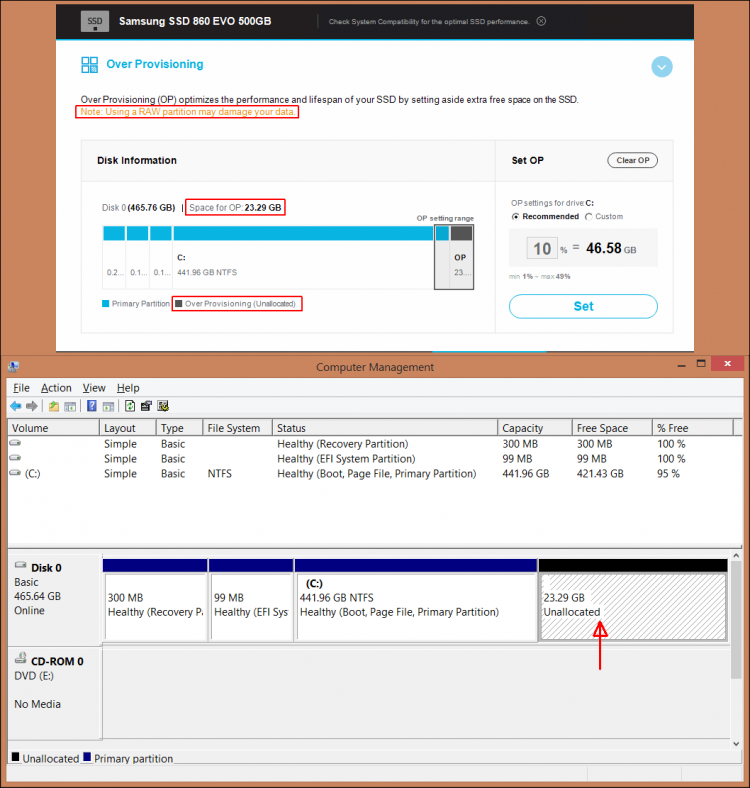Image resolution: width=750 pixels, height=788 pixels.
Task: Click the Up One Level folder icon
Action: click(x=54, y=406)
